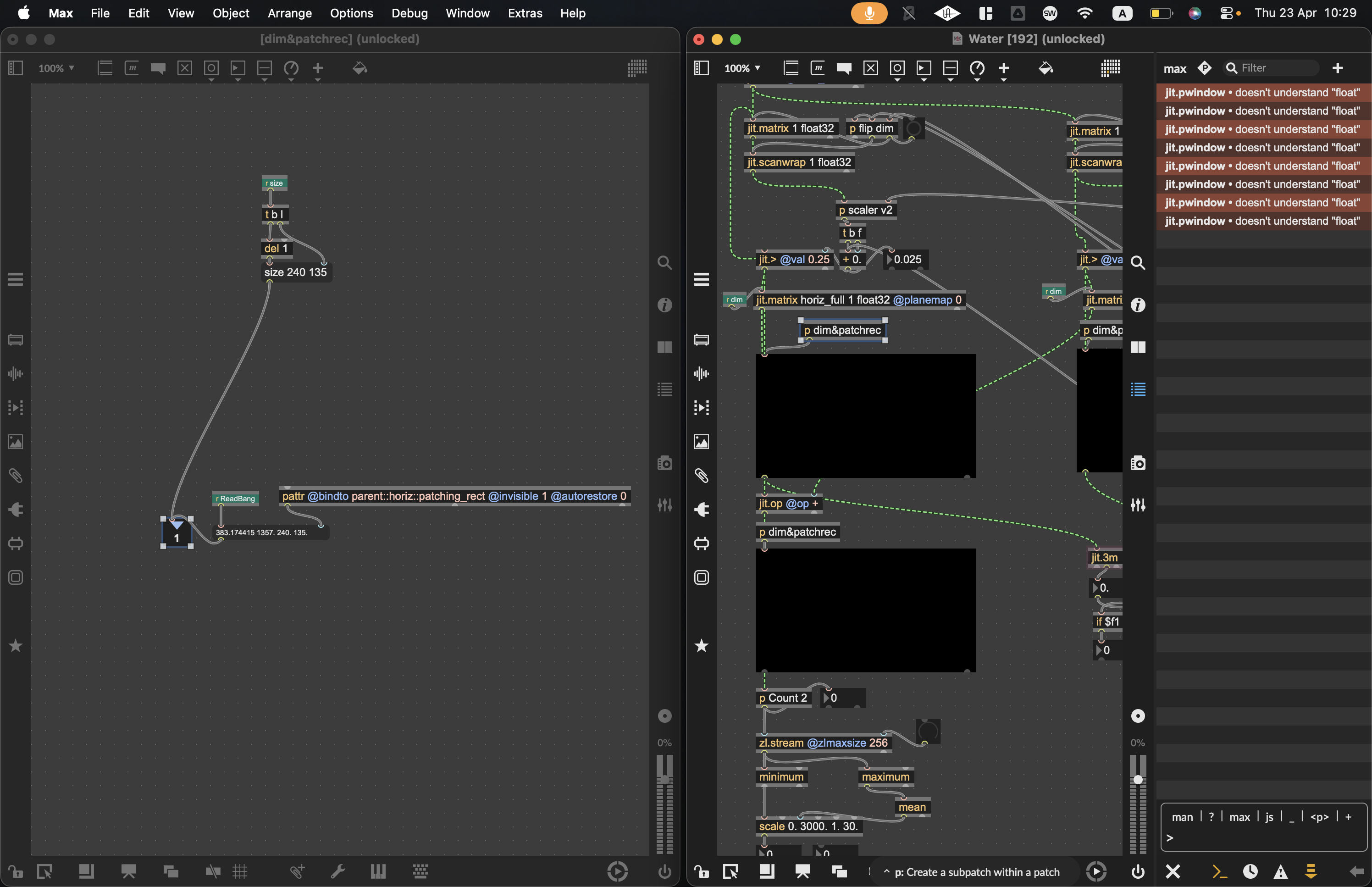
Task: Toggle audio power button in Water patcher
Action: [1138, 871]
